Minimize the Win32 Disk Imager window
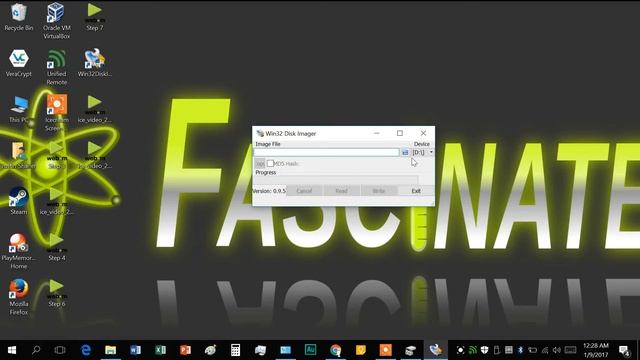Viewport: 640px width, 360px height. [x=377, y=133]
